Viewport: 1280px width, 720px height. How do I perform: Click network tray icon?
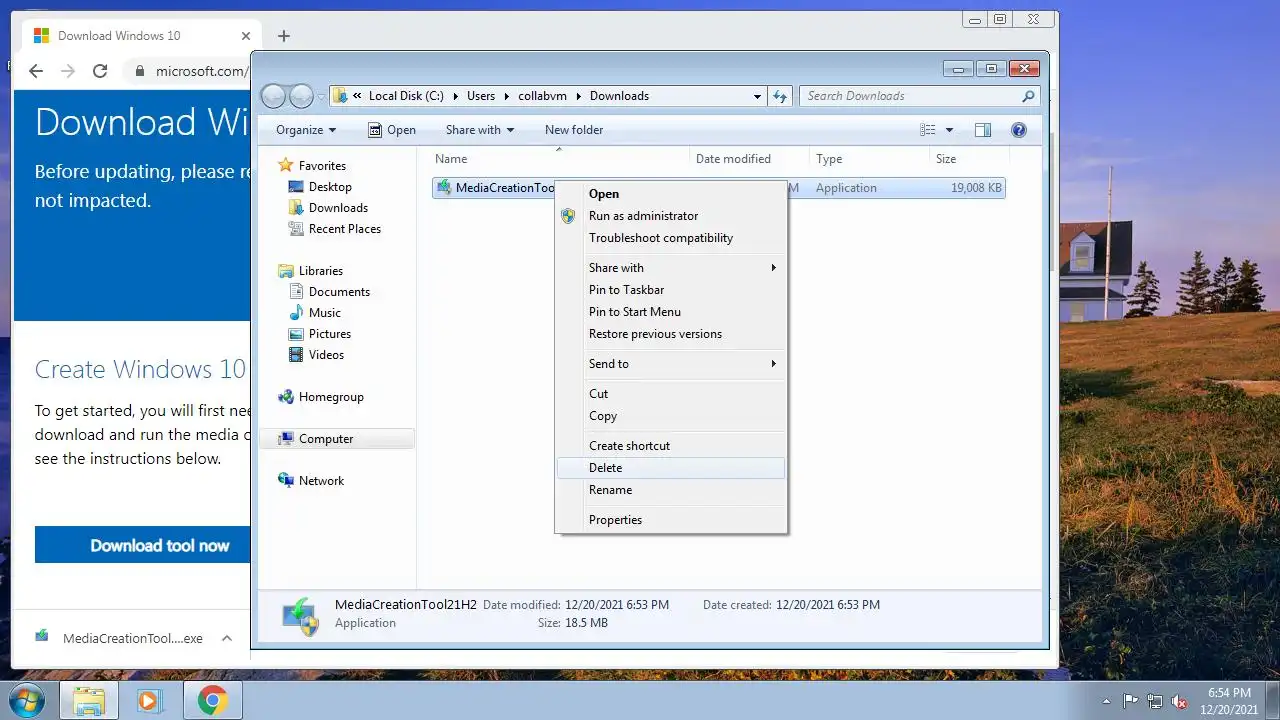pyautogui.click(x=1155, y=701)
